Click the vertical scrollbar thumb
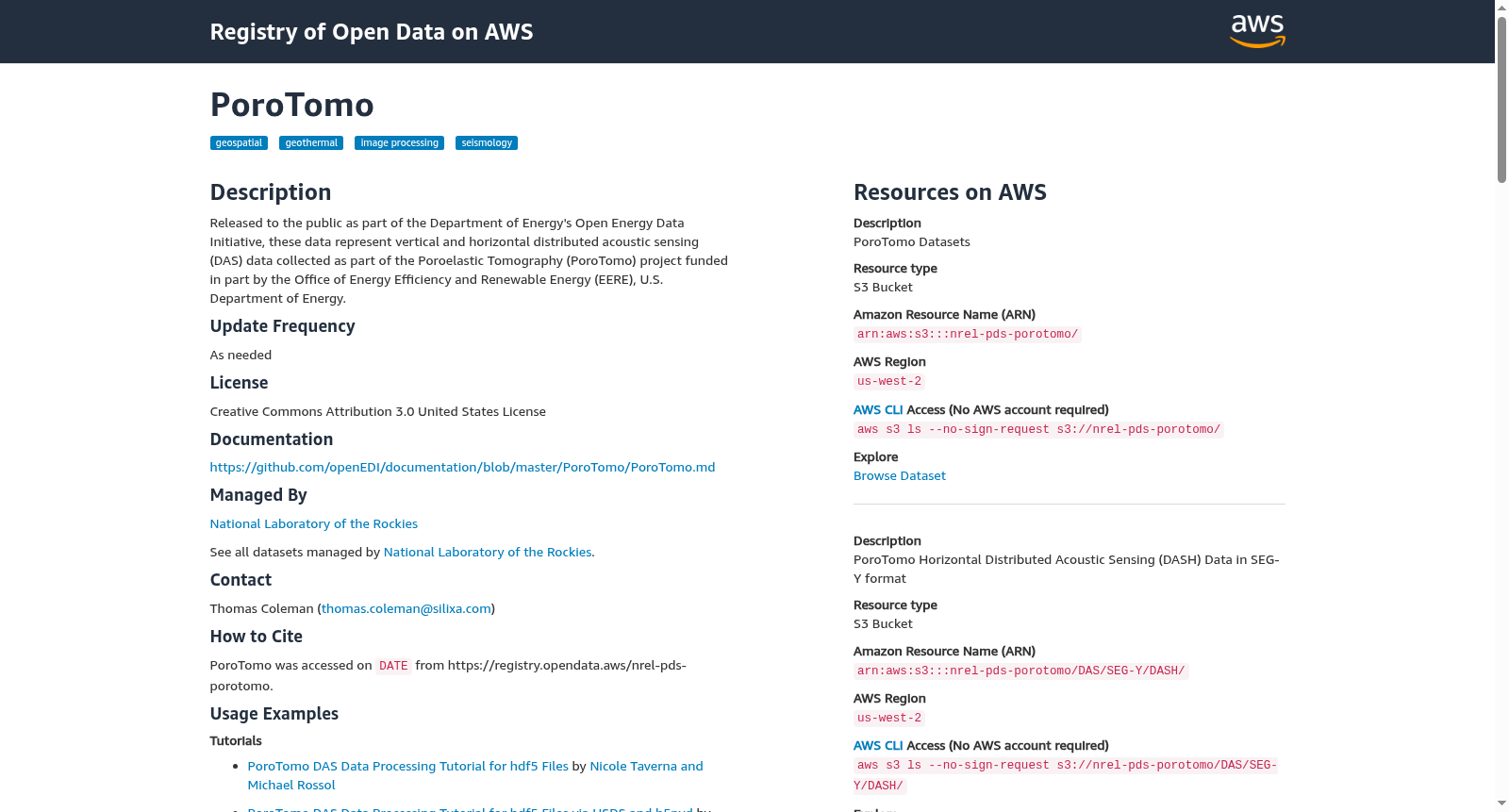The height and width of the screenshot is (812, 1509). click(1501, 99)
